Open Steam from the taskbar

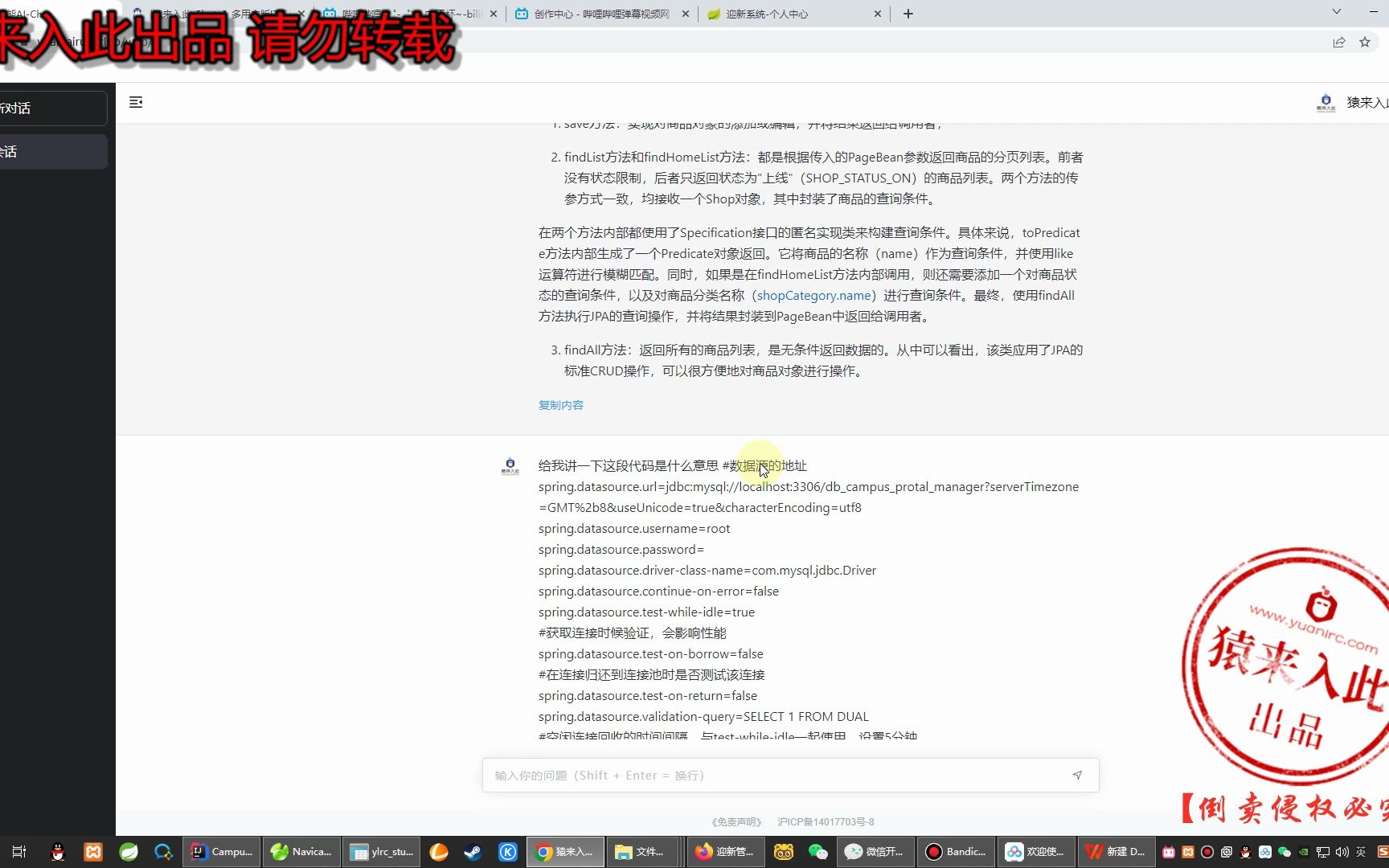[473, 852]
